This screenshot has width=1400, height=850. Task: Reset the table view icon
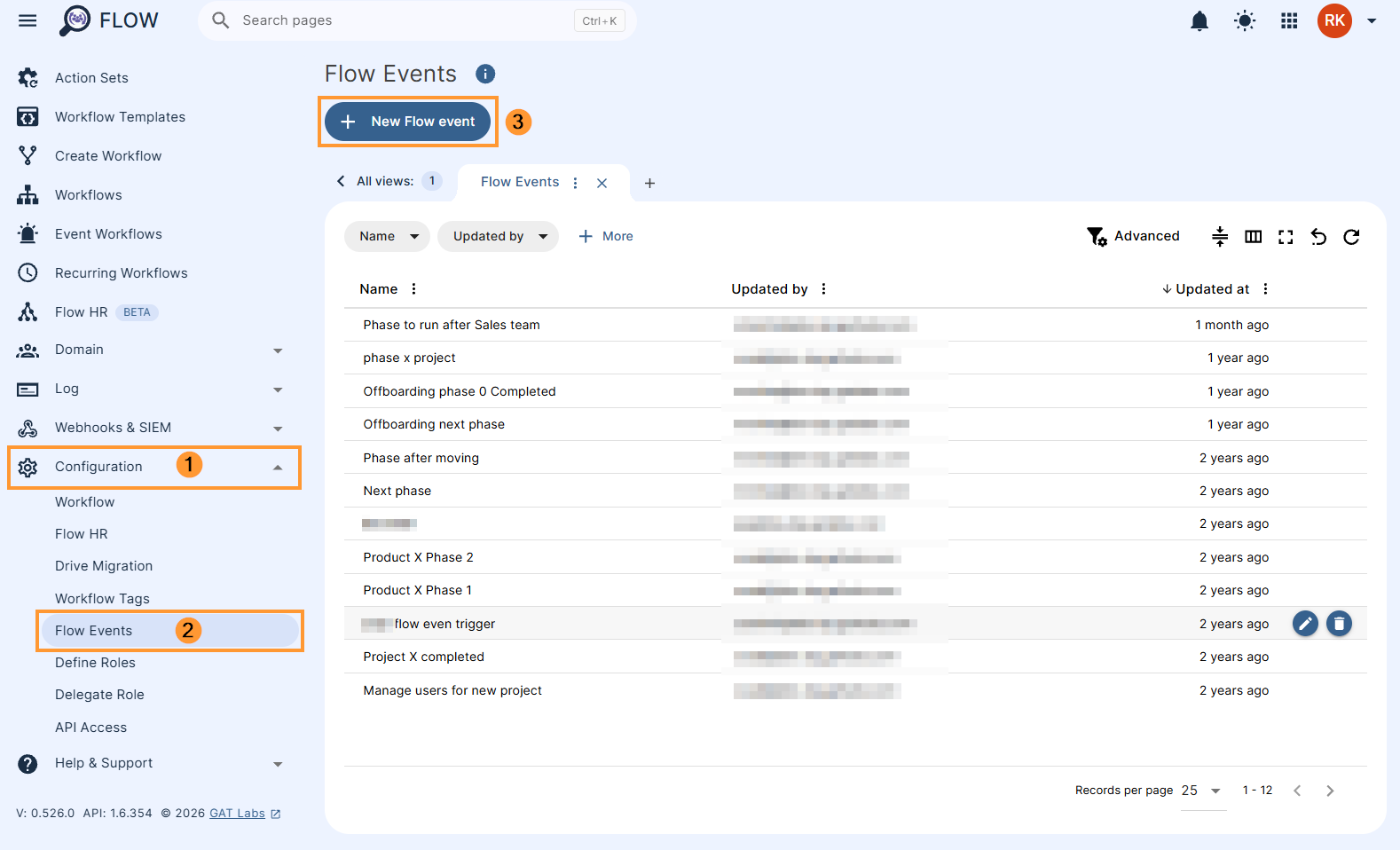1318,236
